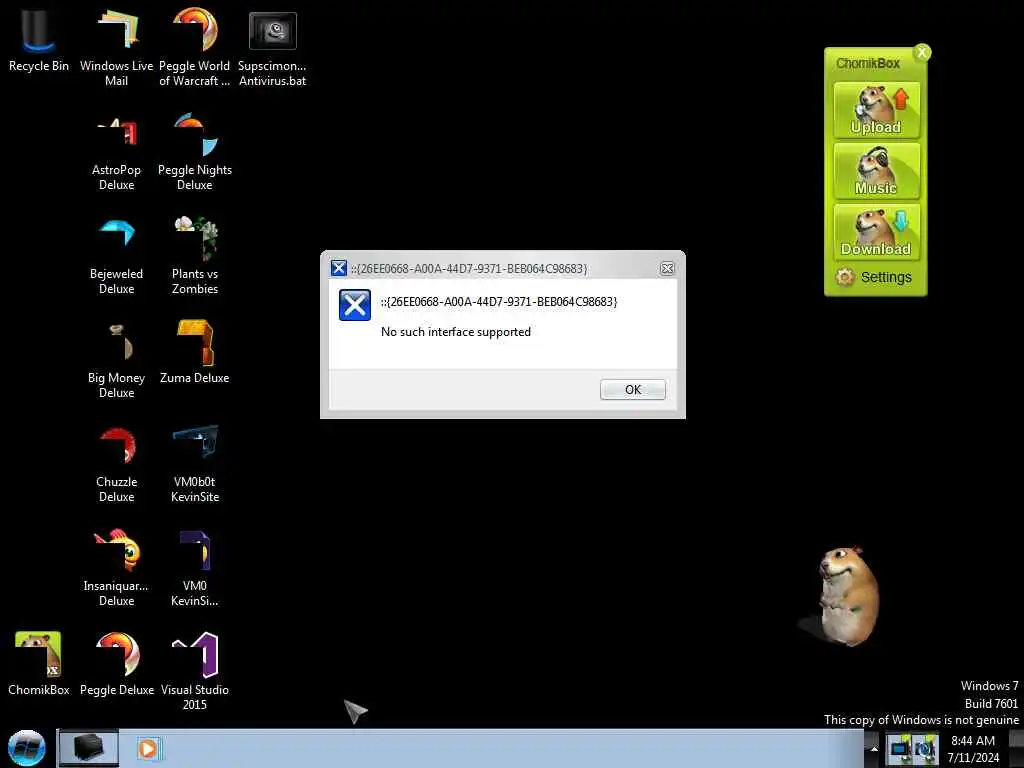Click Upload in the ChomikBox widget
The width and height of the screenshot is (1024, 768).
pos(876,110)
